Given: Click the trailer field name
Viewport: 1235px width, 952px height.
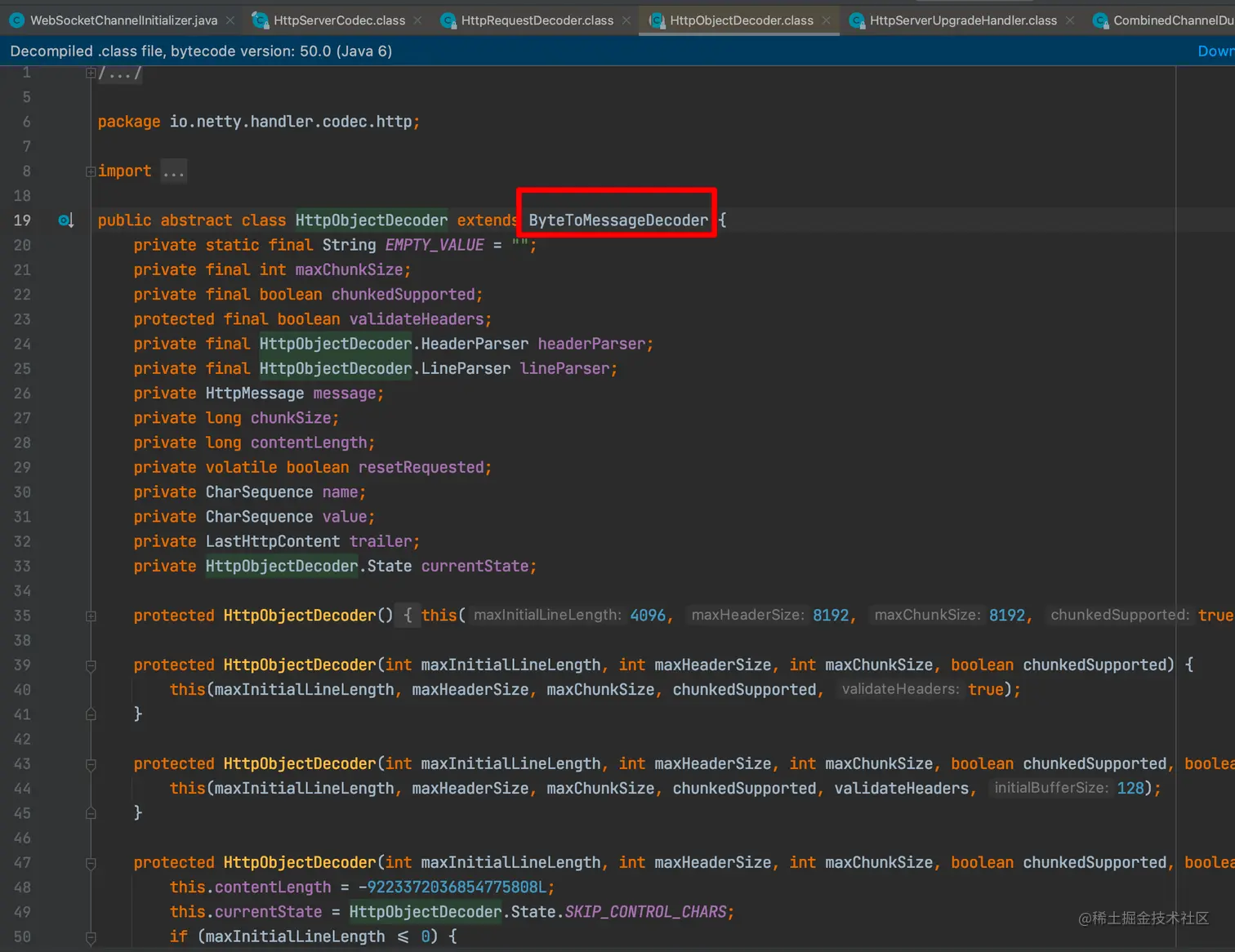Looking at the screenshot, I should [x=381, y=541].
